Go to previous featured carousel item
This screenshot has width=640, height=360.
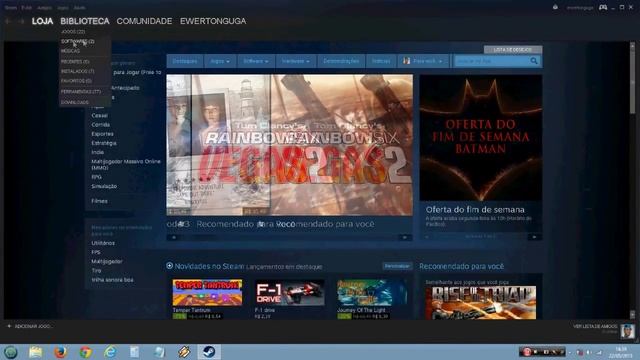(174, 237)
